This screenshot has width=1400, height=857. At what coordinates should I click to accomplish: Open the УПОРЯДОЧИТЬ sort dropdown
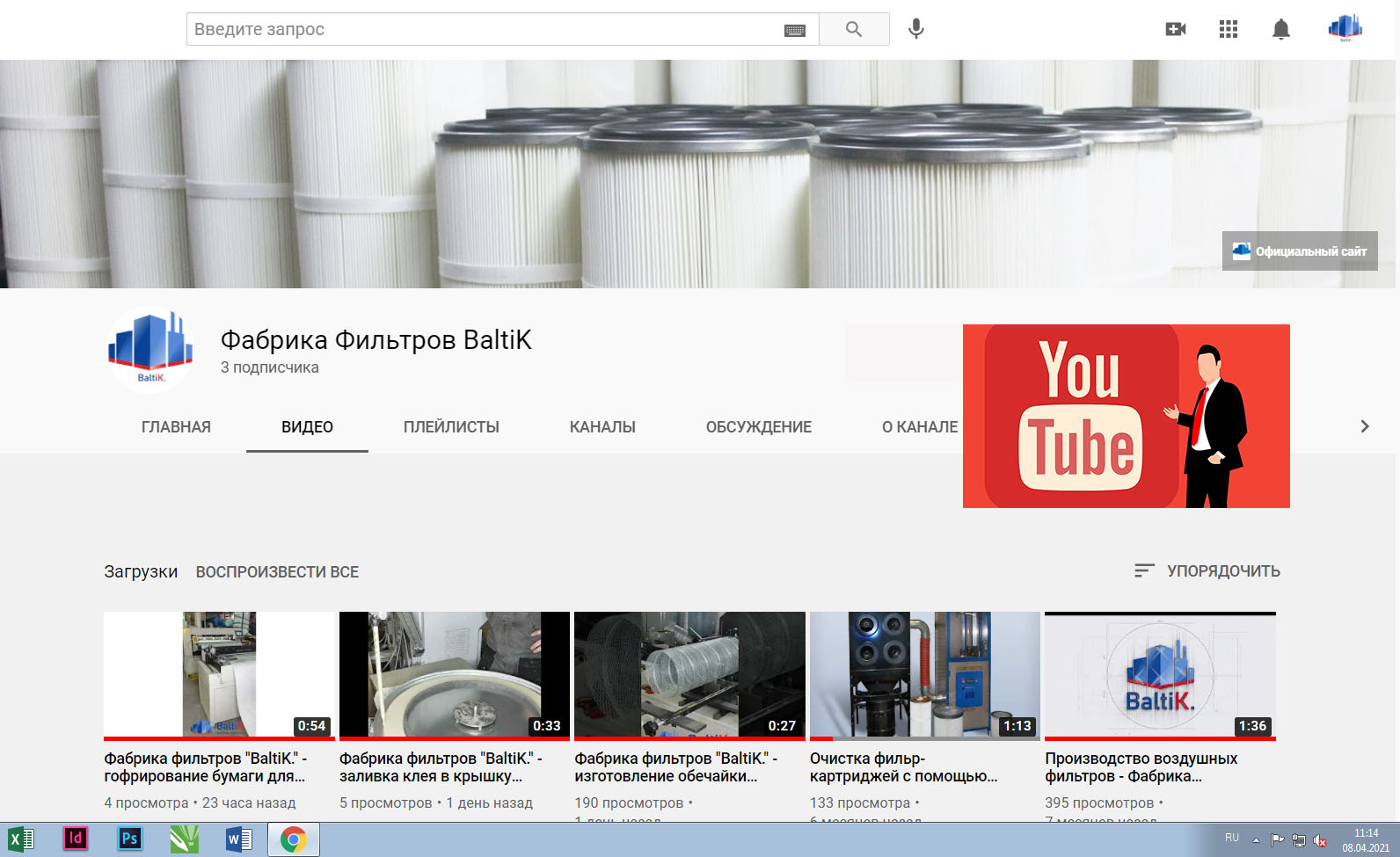1207,570
